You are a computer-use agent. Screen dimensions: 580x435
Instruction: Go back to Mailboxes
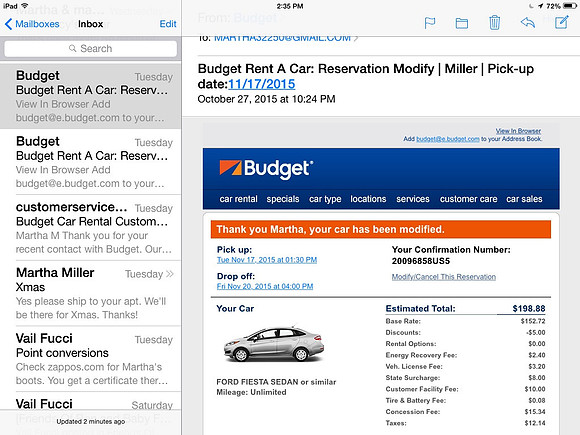[32, 24]
